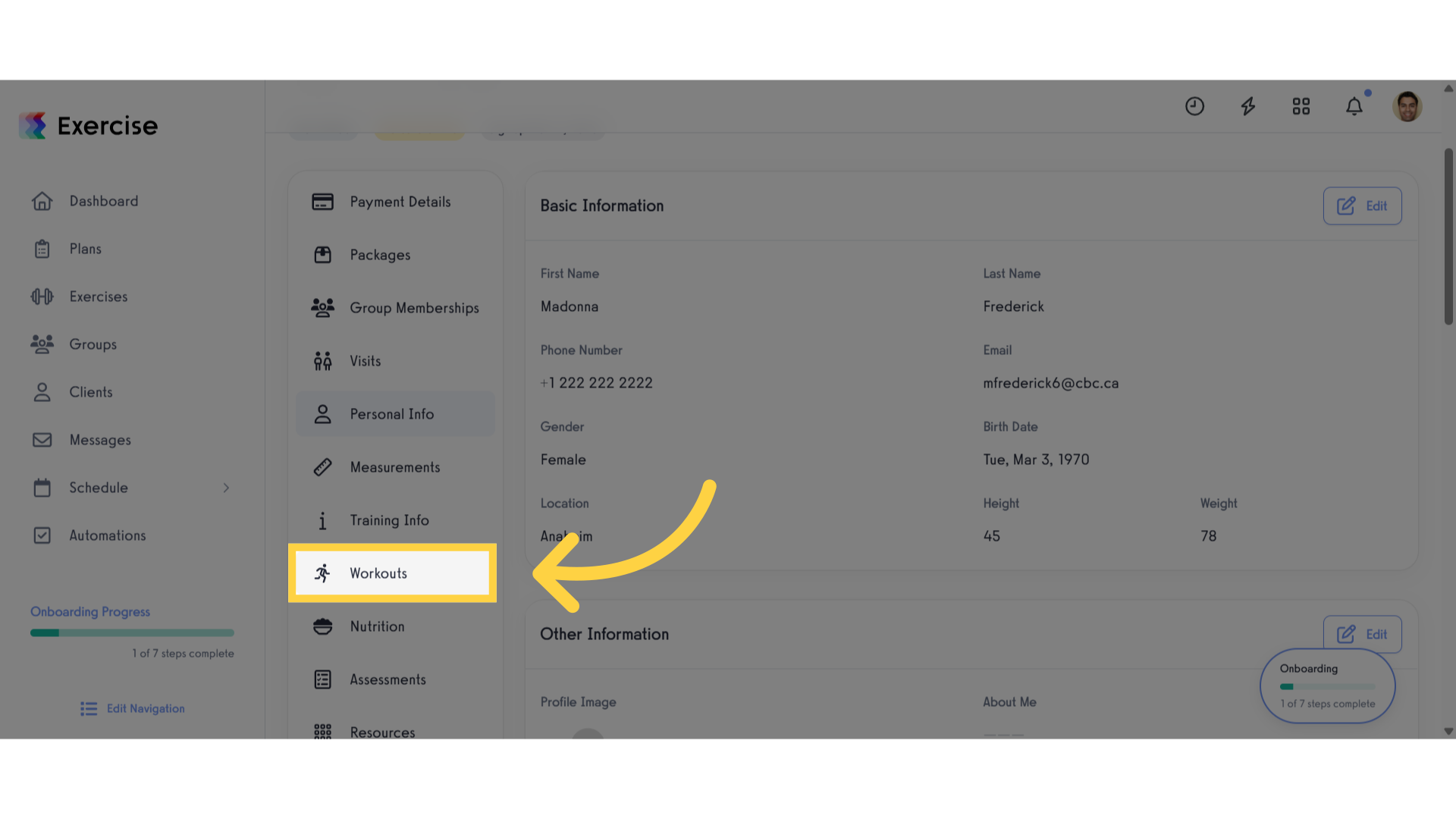Edit the Other Information card

click(1362, 634)
